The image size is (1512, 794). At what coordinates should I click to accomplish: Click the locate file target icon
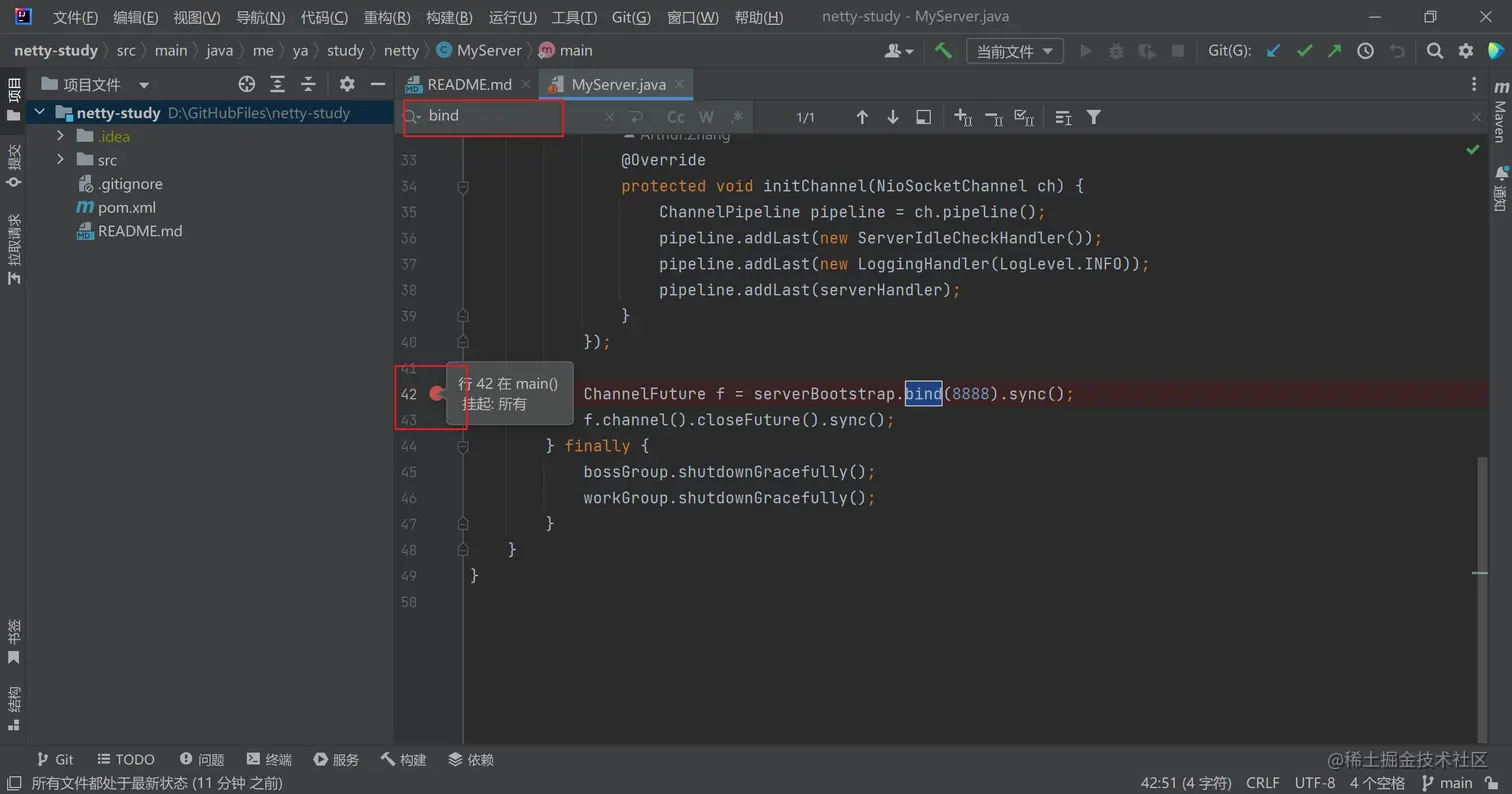click(247, 85)
